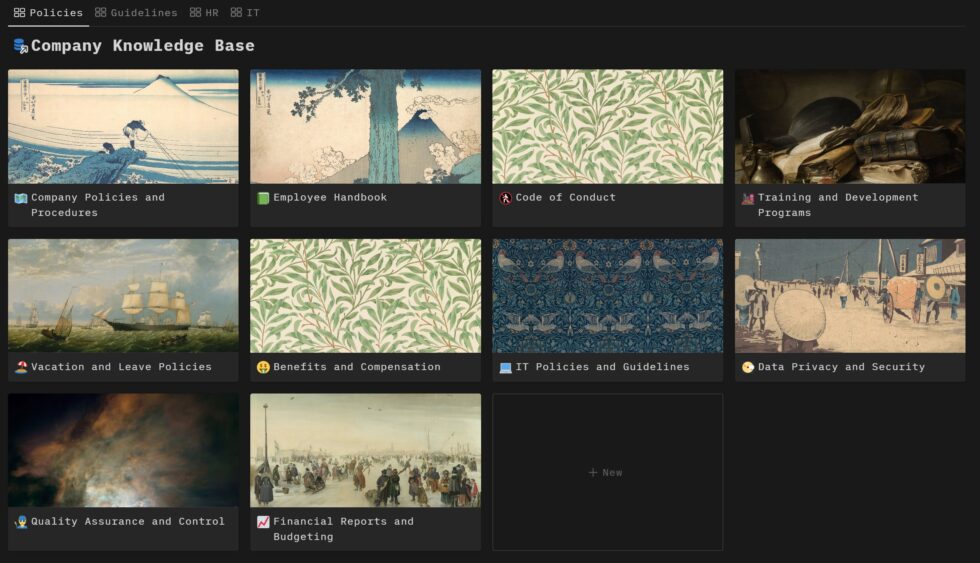The width and height of the screenshot is (980, 563).
Task: Click map icon beside Company Policies and Procedures
Action: tap(21, 198)
